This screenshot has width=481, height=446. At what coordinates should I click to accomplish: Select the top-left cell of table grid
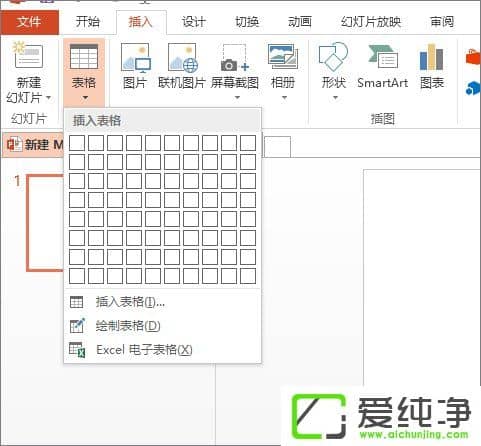pyautogui.click(x=77, y=143)
